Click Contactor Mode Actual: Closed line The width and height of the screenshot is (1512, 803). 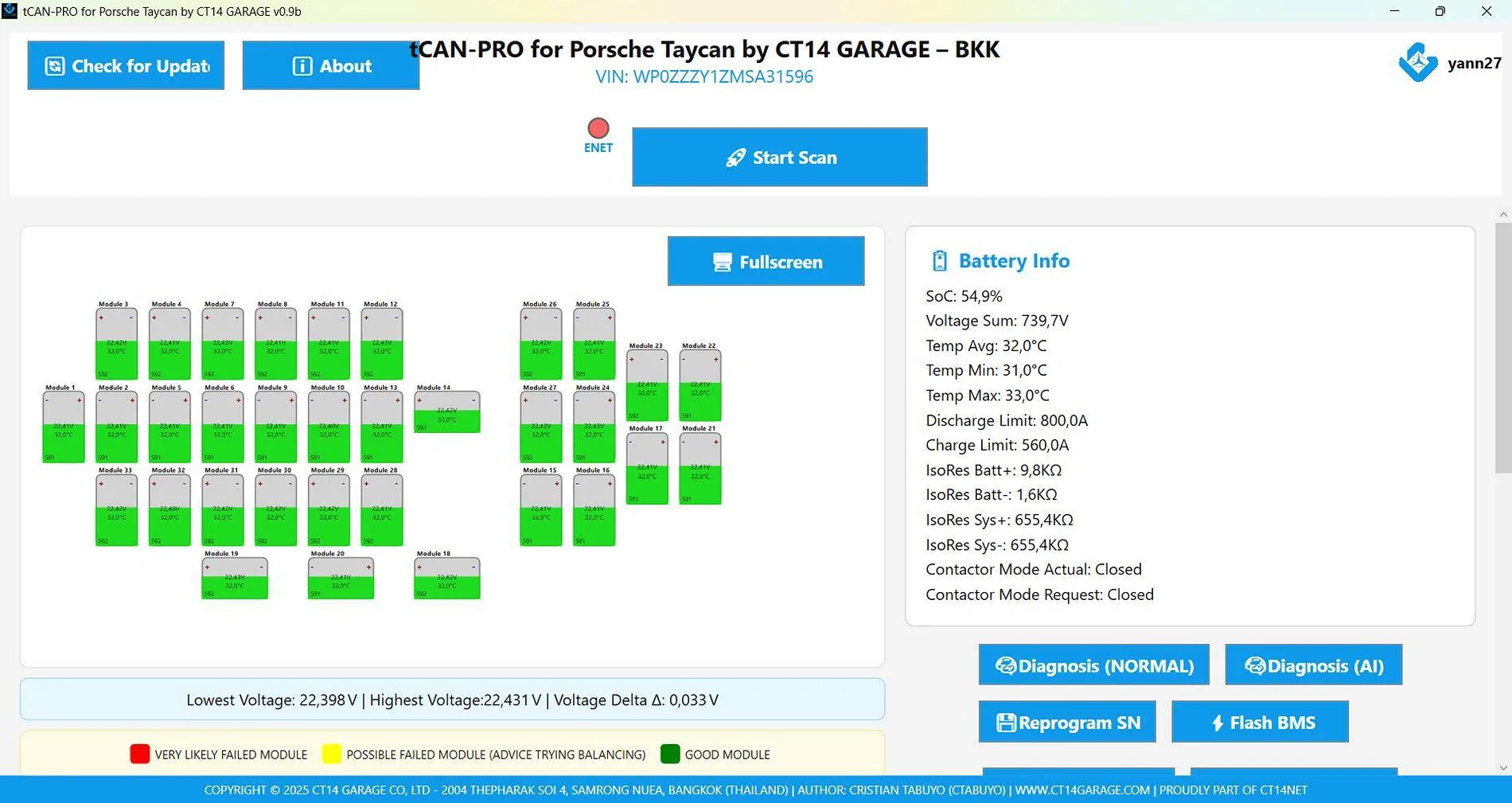click(1034, 569)
